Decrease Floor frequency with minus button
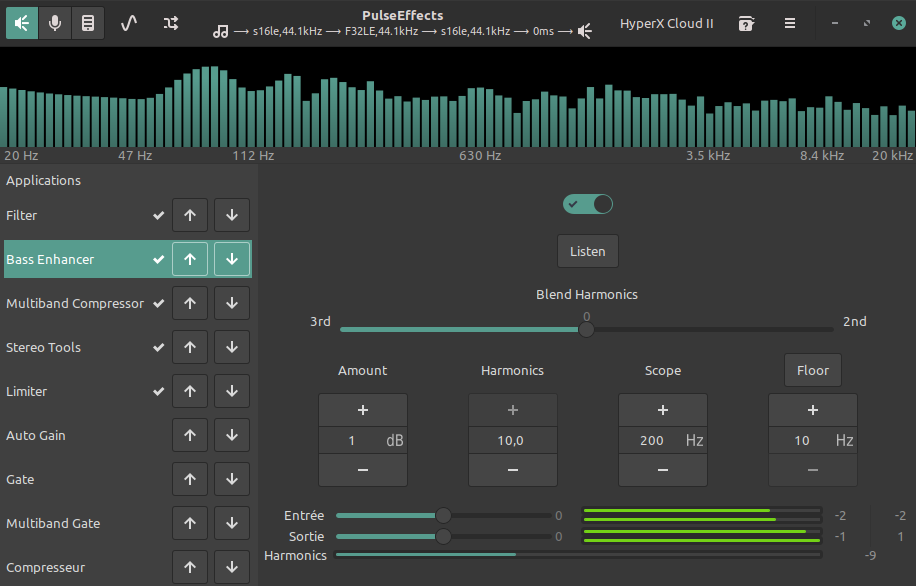The width and height of the screenshot is (916, 586). pyautogui.click(x=813, y=470)
